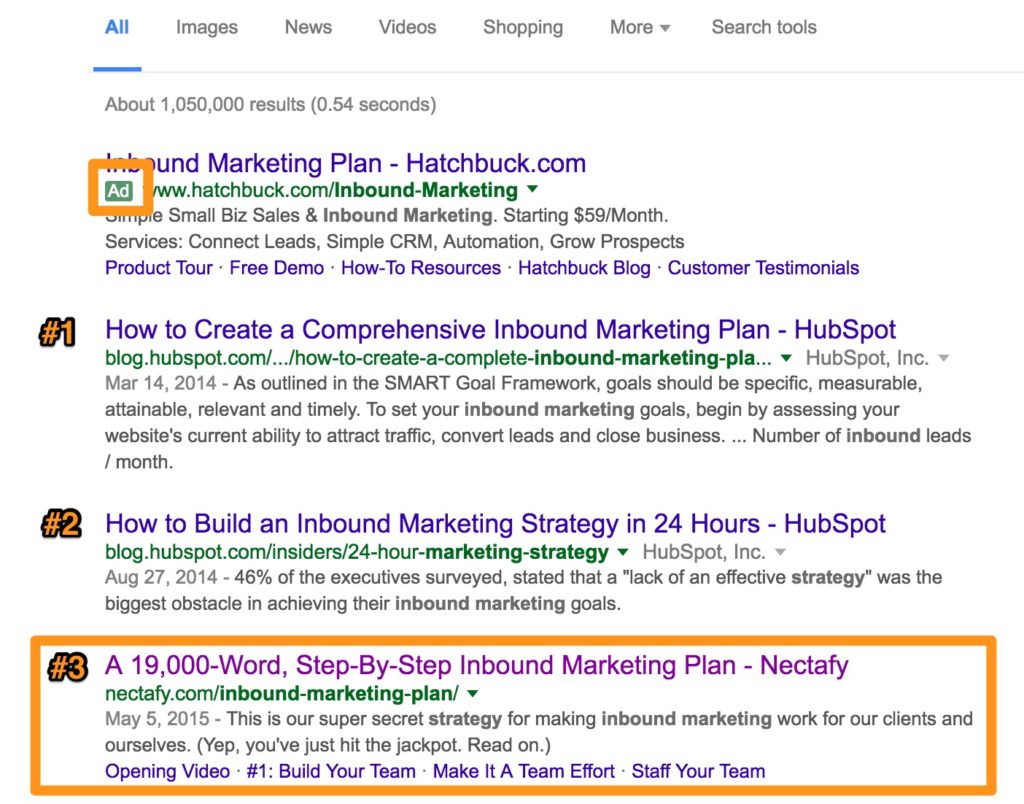Expand arrow next to inbound-marketing-pla... URL

coord(786,357)
